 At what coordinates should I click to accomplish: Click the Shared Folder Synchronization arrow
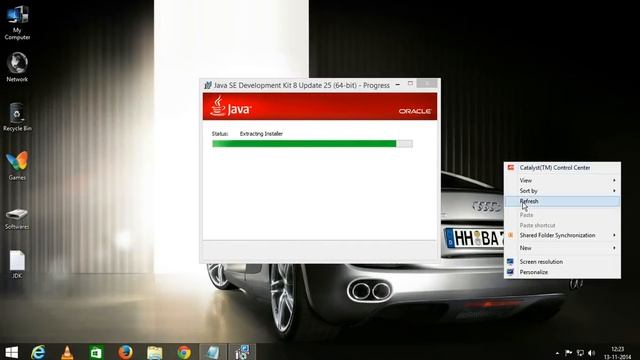614,236
